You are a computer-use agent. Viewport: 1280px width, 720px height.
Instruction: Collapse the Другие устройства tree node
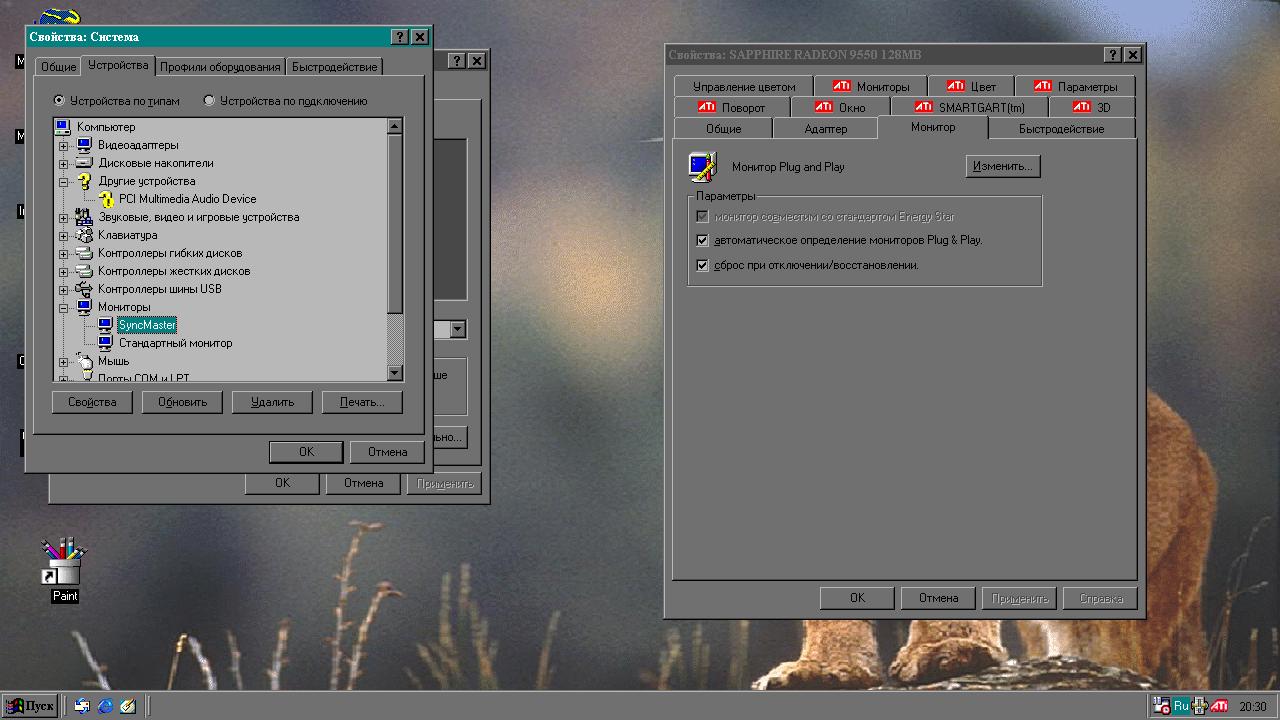coord(64,181)
